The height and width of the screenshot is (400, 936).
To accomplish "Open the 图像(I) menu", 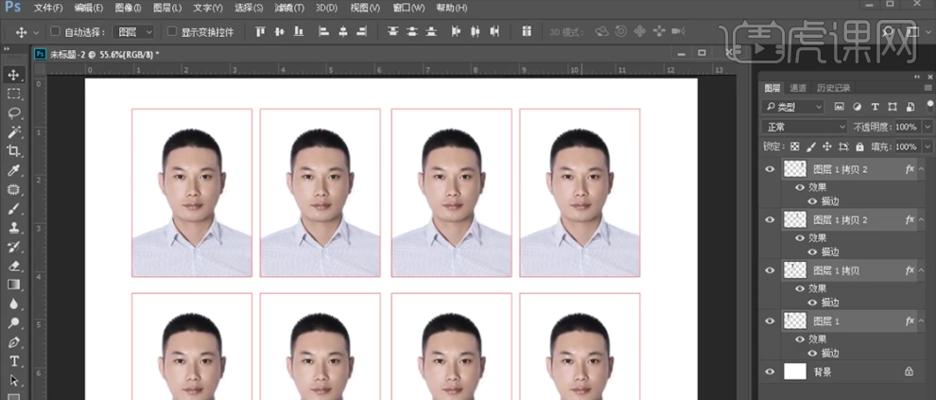I will (x=128, y=8).
